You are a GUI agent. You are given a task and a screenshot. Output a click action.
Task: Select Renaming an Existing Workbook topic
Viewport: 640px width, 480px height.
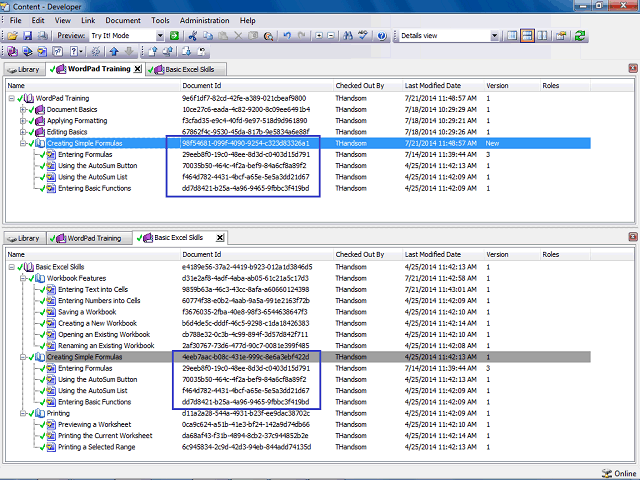pos(107,346)
